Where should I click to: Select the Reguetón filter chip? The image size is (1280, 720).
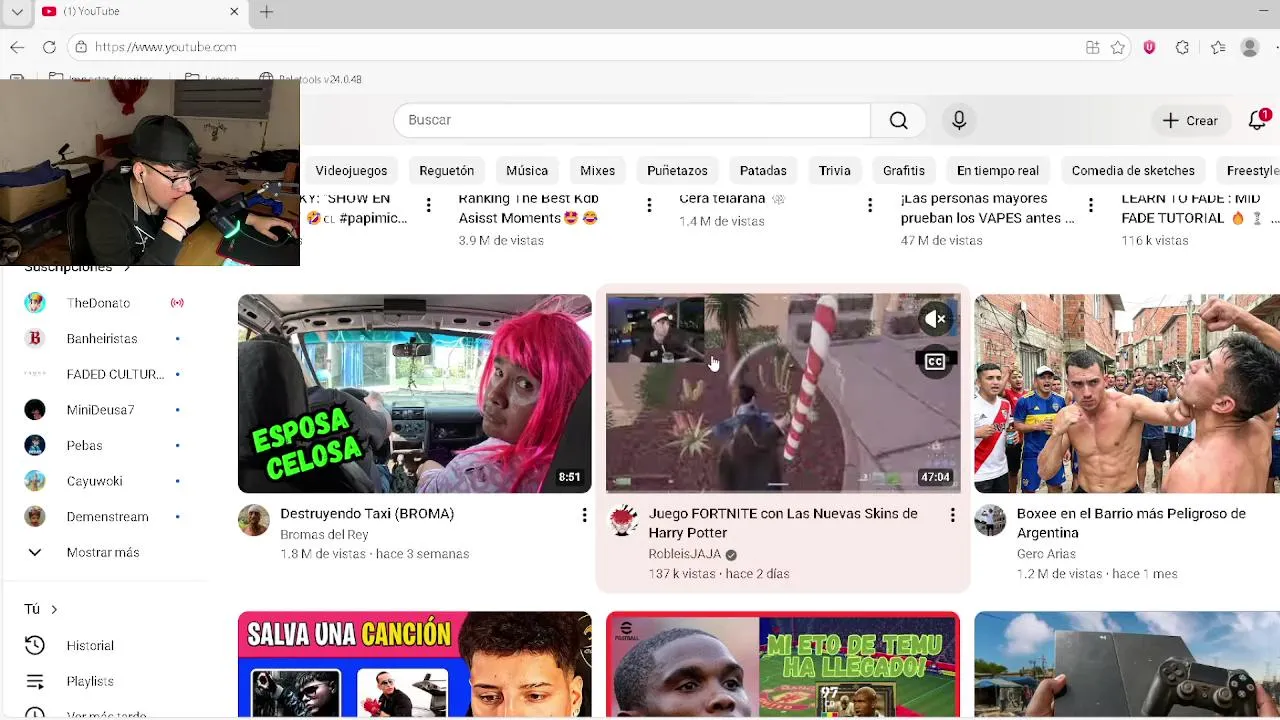click(x=446, y=170)
